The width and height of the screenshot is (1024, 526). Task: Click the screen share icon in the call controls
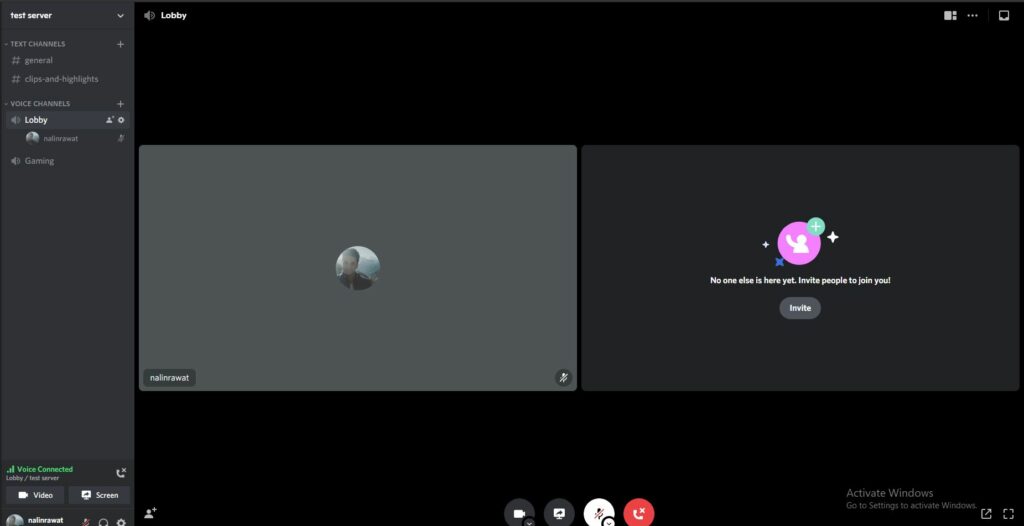(559, 512)
